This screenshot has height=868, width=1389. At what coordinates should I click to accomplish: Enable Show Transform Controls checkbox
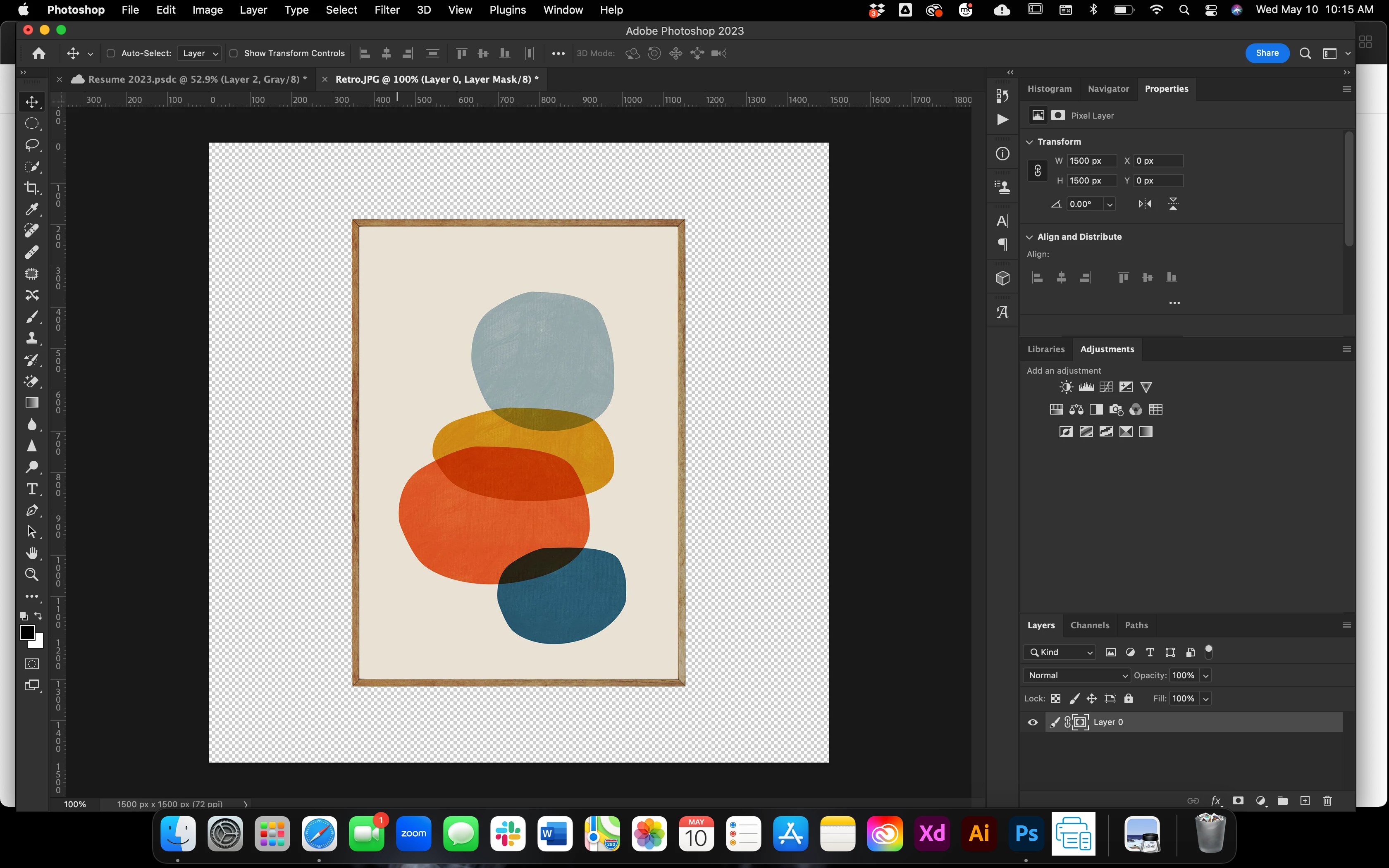click(x=234, y=53)
